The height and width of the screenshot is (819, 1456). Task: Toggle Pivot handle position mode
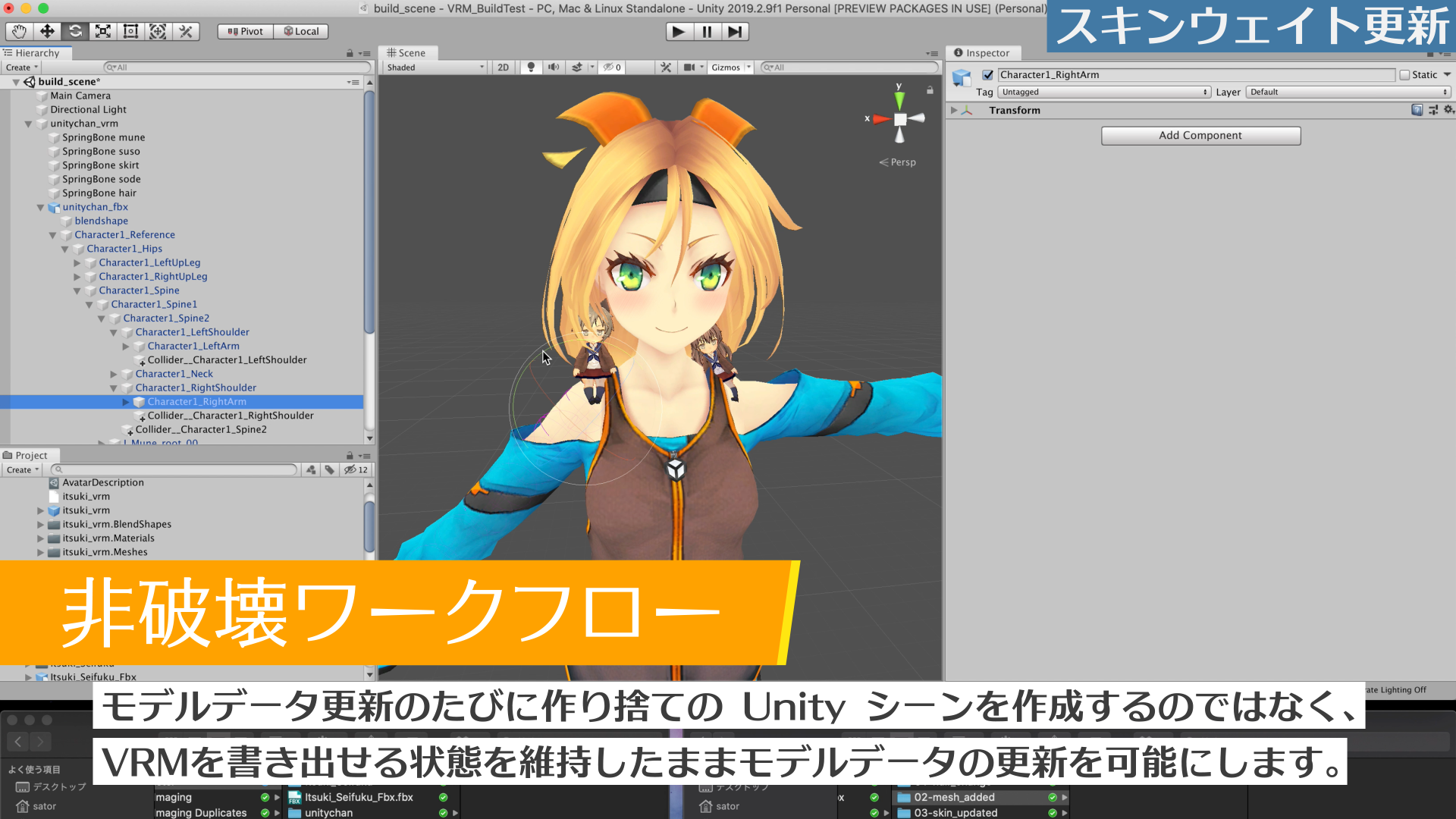pos(243,31)
